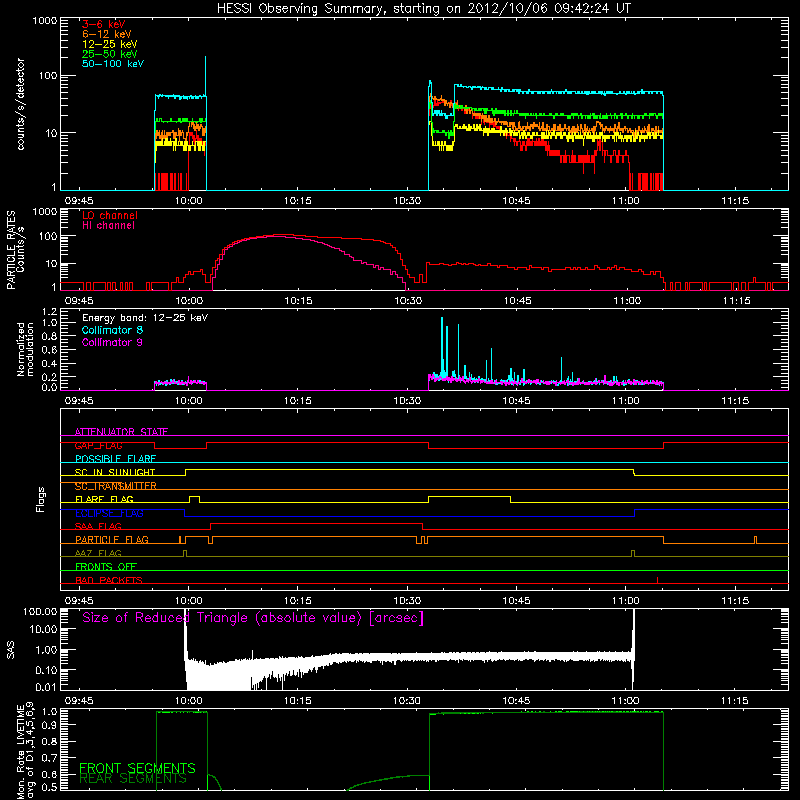The height and width of the screenshot is (800, 800).
Task: Select the 6-12 keV legend label
Action: 107,34
